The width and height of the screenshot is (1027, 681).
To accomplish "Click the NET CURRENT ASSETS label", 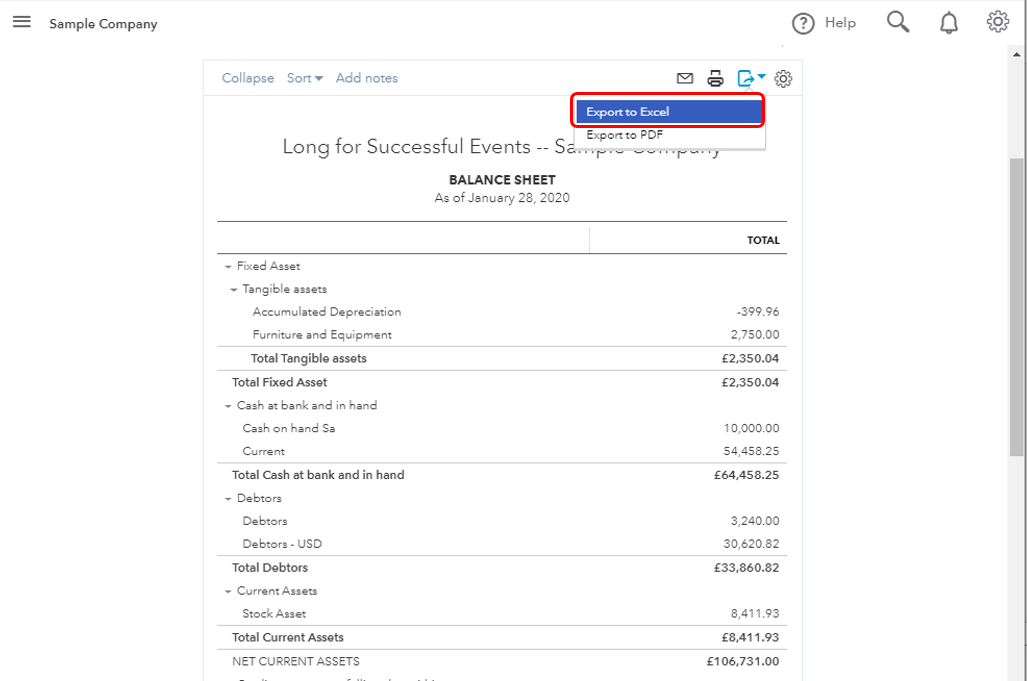I will 296,661.
